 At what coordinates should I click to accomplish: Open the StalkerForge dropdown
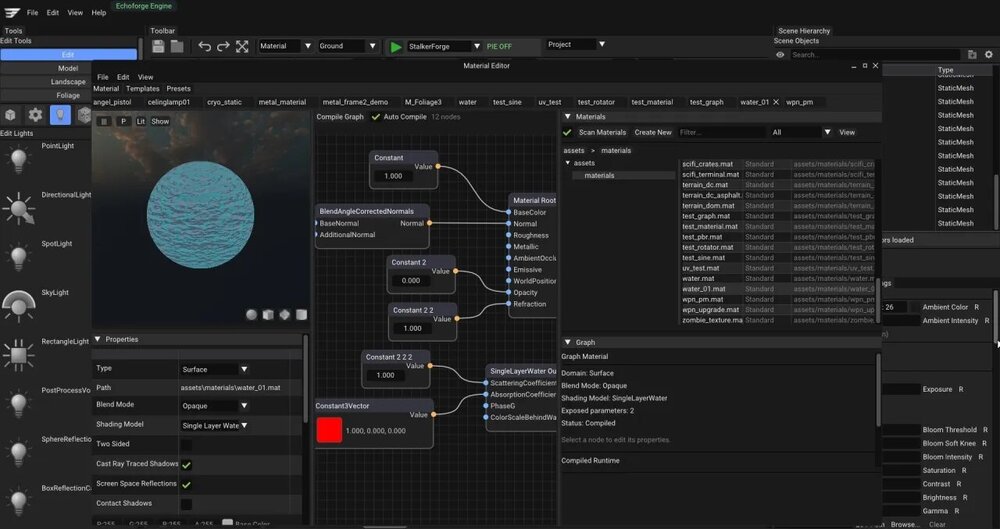coord(443,47)
